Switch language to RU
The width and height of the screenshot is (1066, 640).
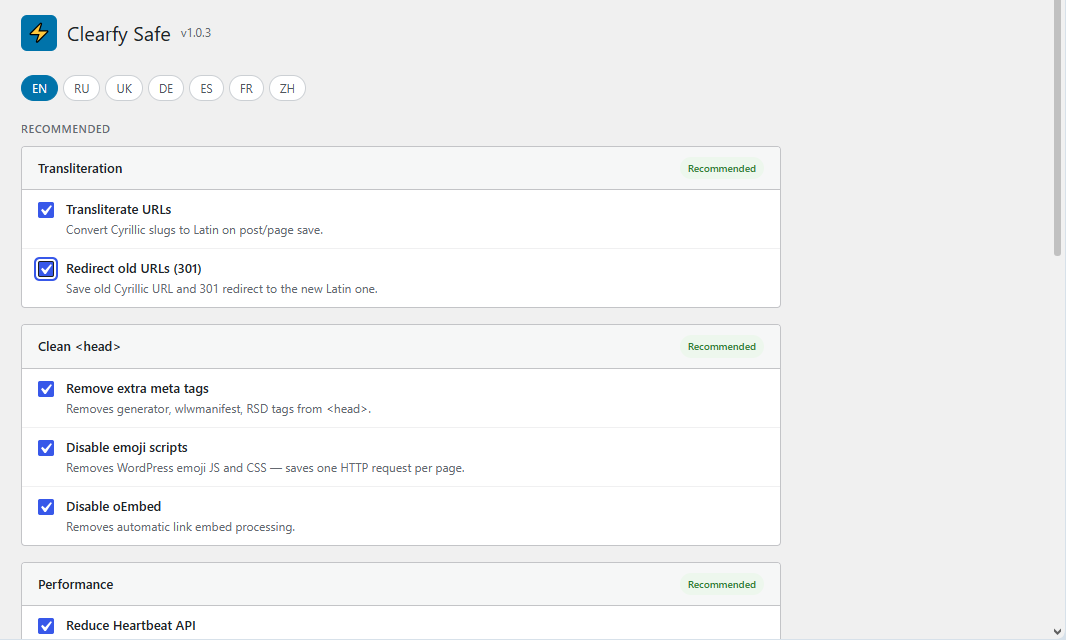pyautogui.click(x=82, y=88)
